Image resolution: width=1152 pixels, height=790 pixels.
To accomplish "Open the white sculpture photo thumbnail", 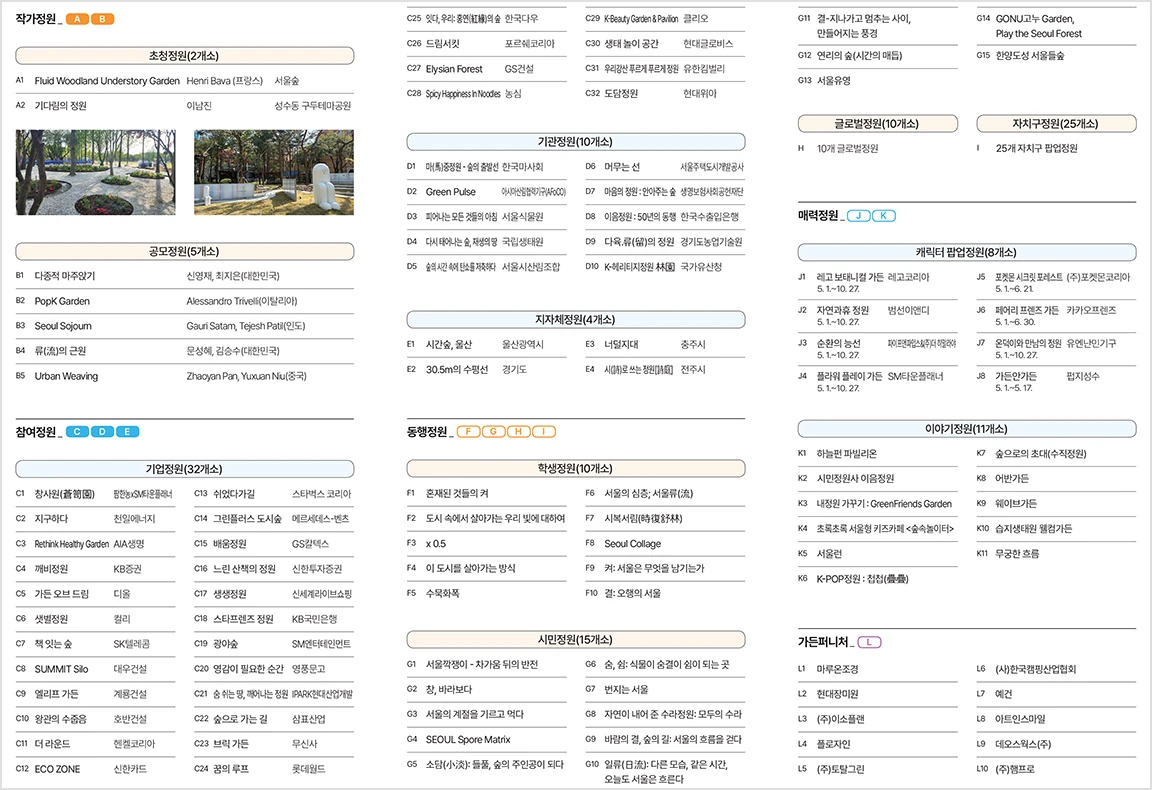I will 274,173.
